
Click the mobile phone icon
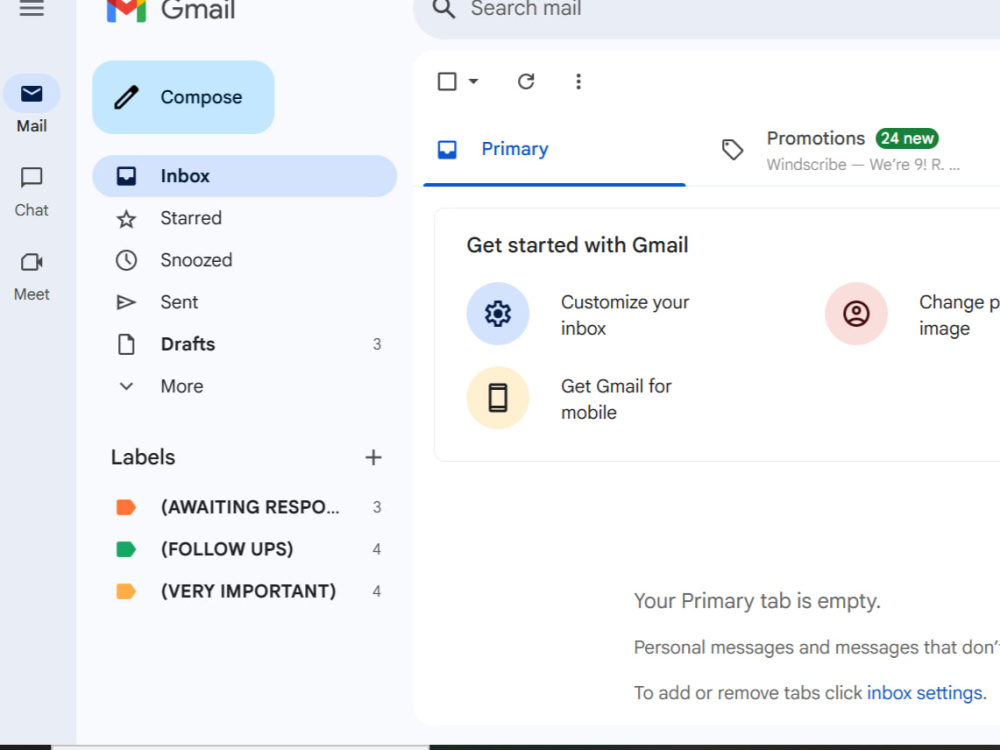[498, 398]
